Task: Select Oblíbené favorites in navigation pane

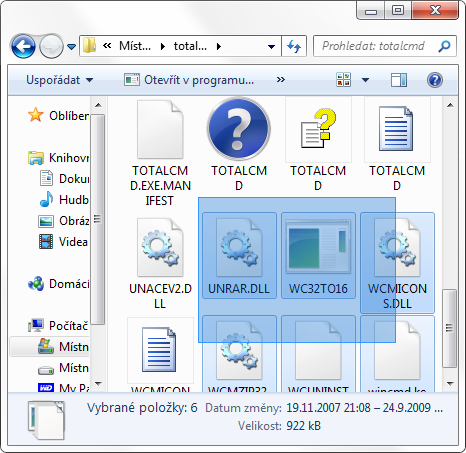Action: (x=58, y=116)
